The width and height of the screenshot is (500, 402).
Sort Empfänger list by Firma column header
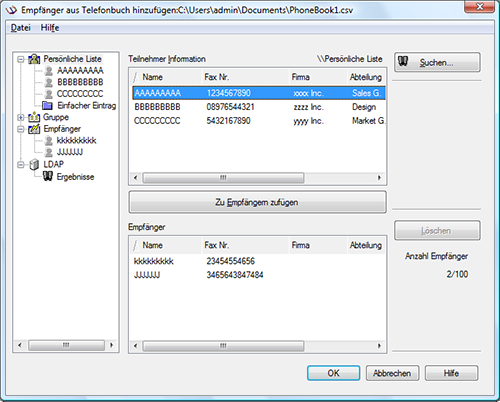pyautogui.click(x=318, y=246)
